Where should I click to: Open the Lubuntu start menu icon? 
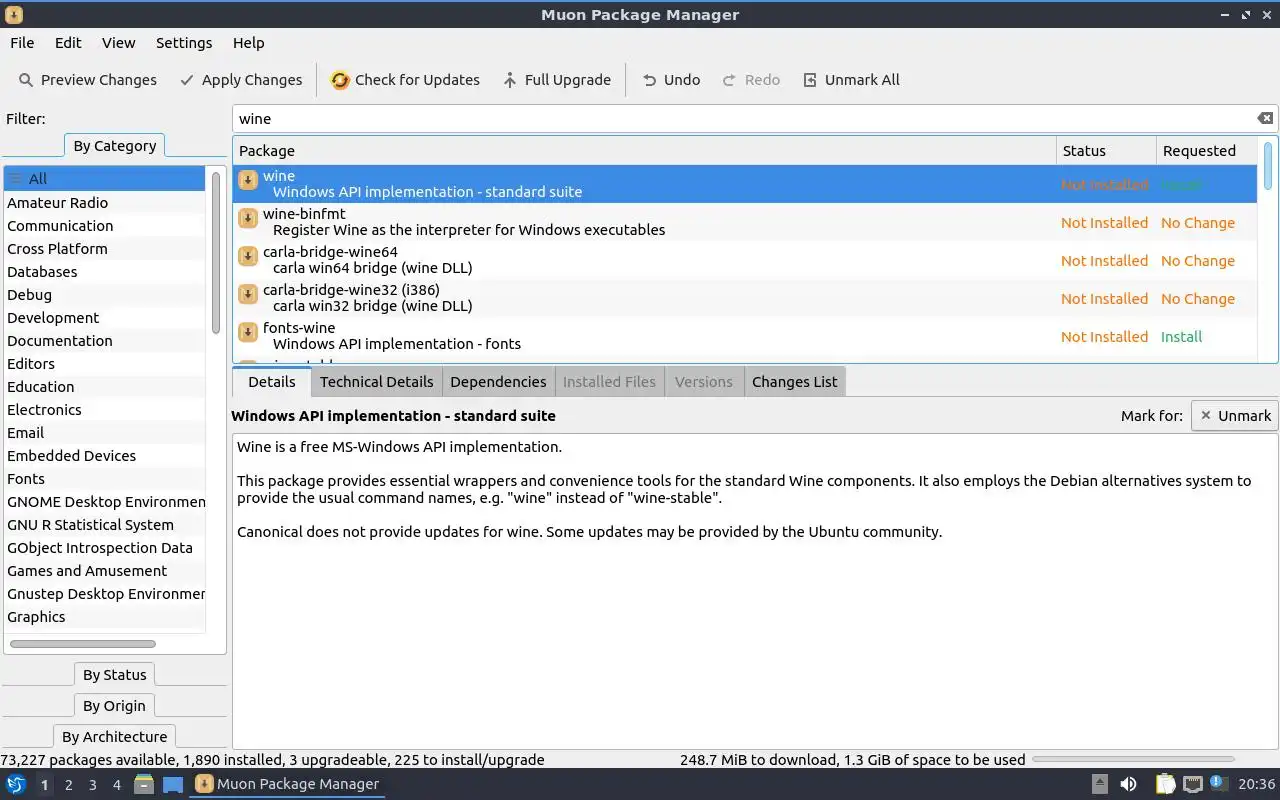(16, 784)
